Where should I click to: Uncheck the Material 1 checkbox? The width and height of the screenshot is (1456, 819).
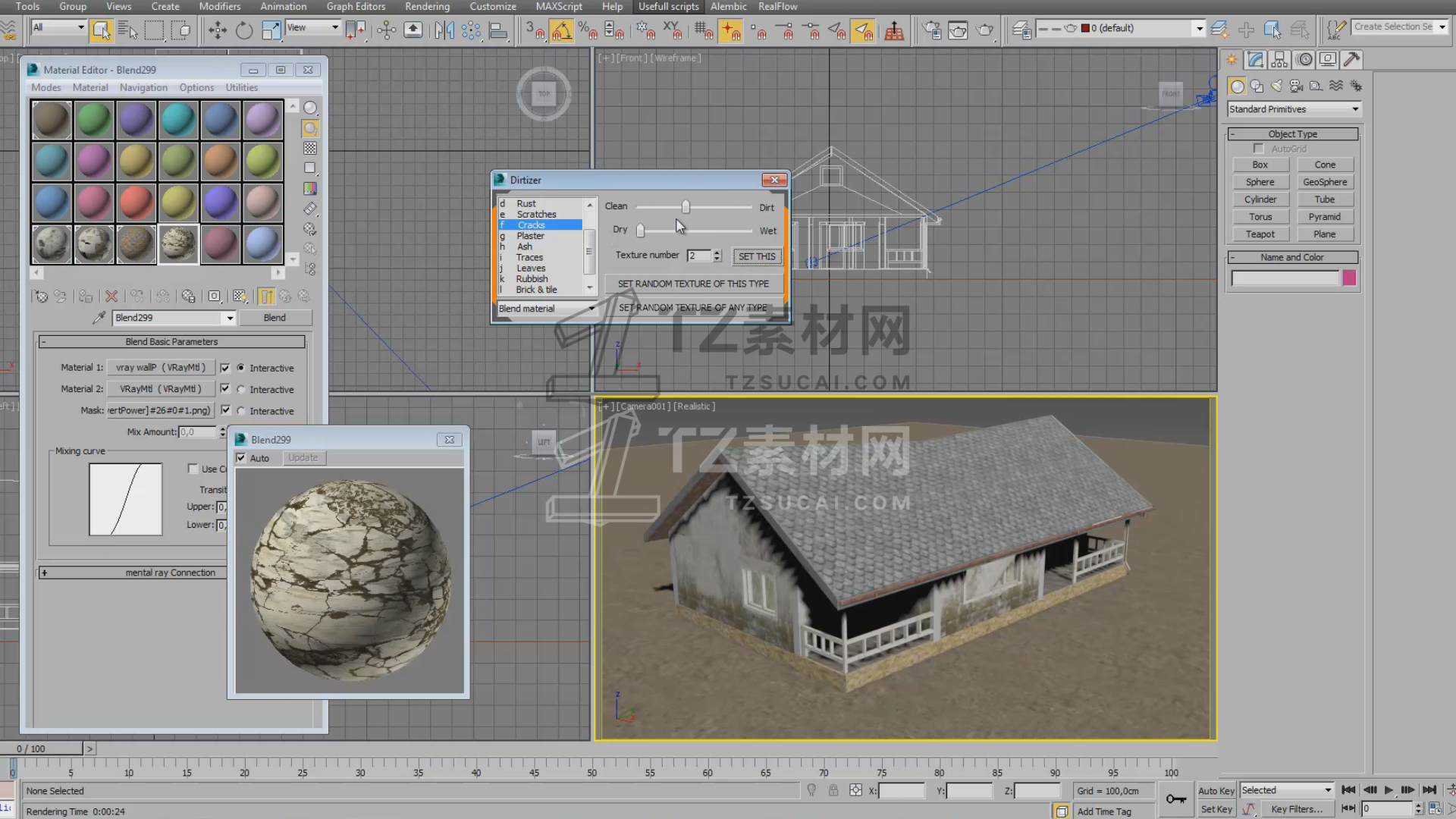(x=225, y=368)
